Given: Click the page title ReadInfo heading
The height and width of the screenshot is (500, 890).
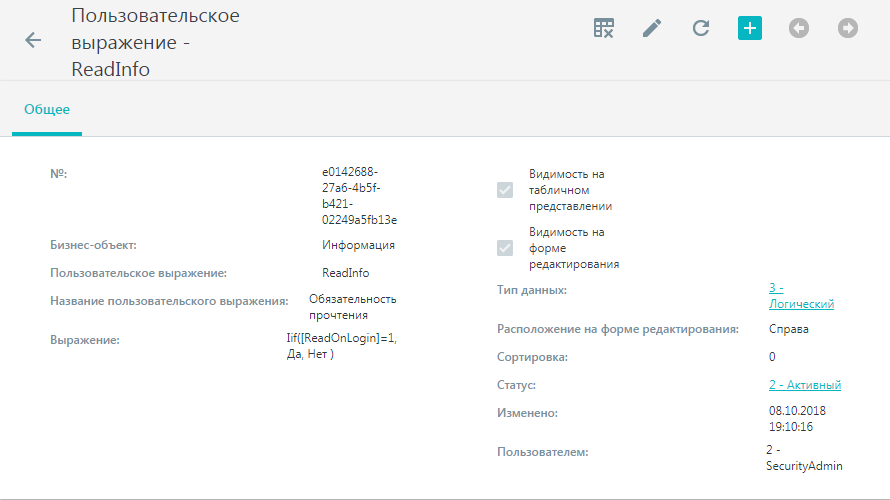Looking at the screenshot, I should click(155, 43).
